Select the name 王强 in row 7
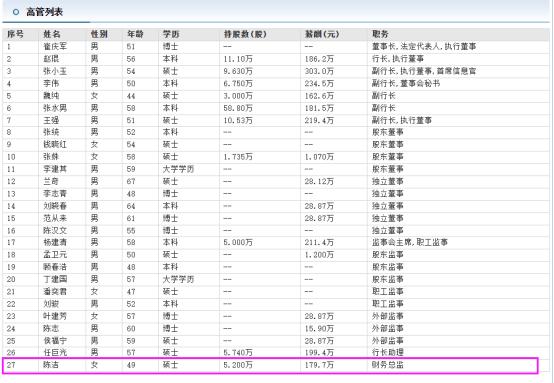Viewport: 554px width, 383px height. point(51,120)
